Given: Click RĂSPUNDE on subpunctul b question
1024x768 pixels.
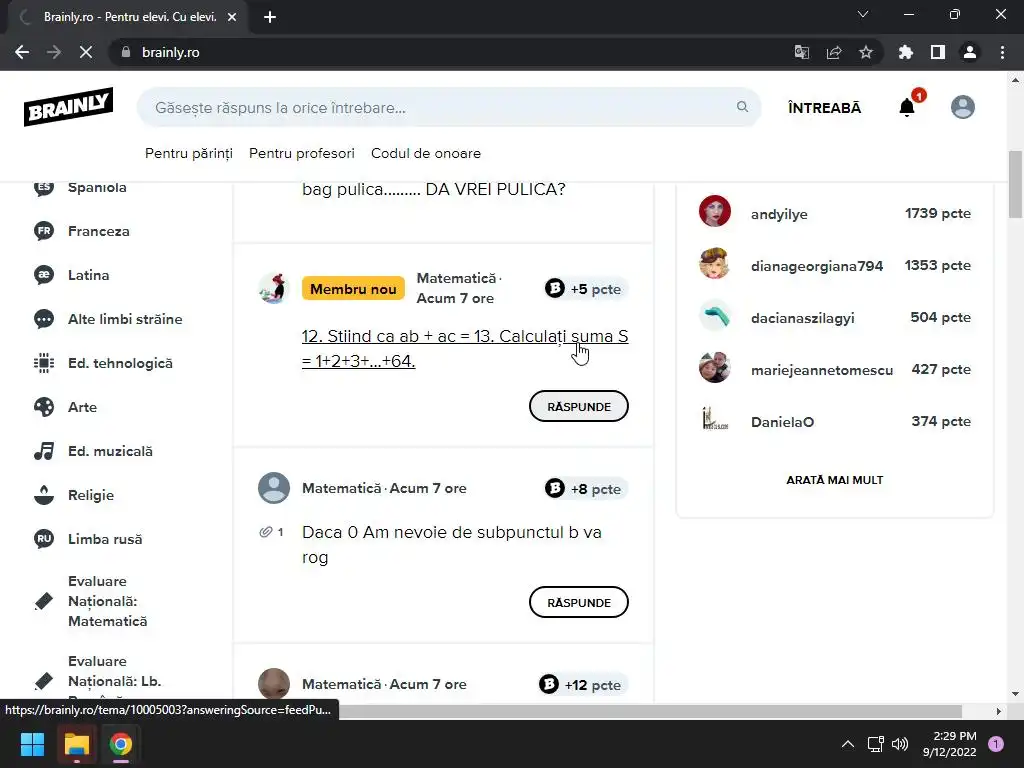Looking at the screenshot, I should [x=579, y=602].
